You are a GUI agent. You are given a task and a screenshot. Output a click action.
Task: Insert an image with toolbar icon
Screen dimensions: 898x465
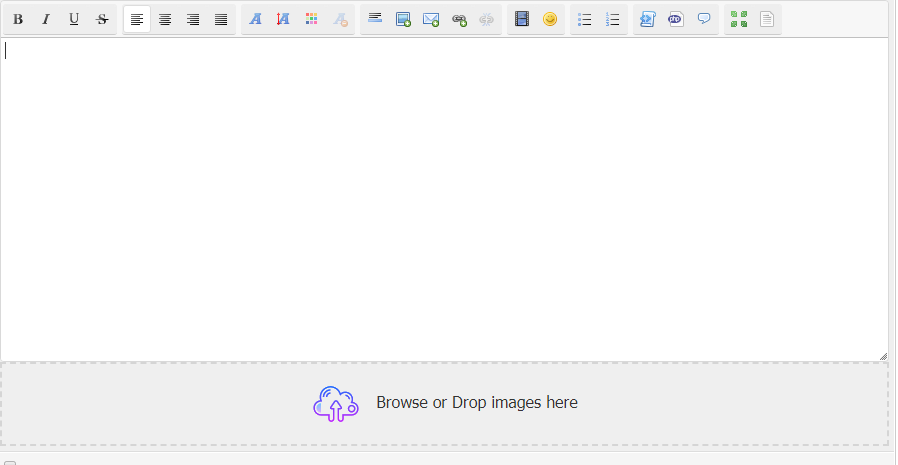pyautogui.click(x=403, y=19)
